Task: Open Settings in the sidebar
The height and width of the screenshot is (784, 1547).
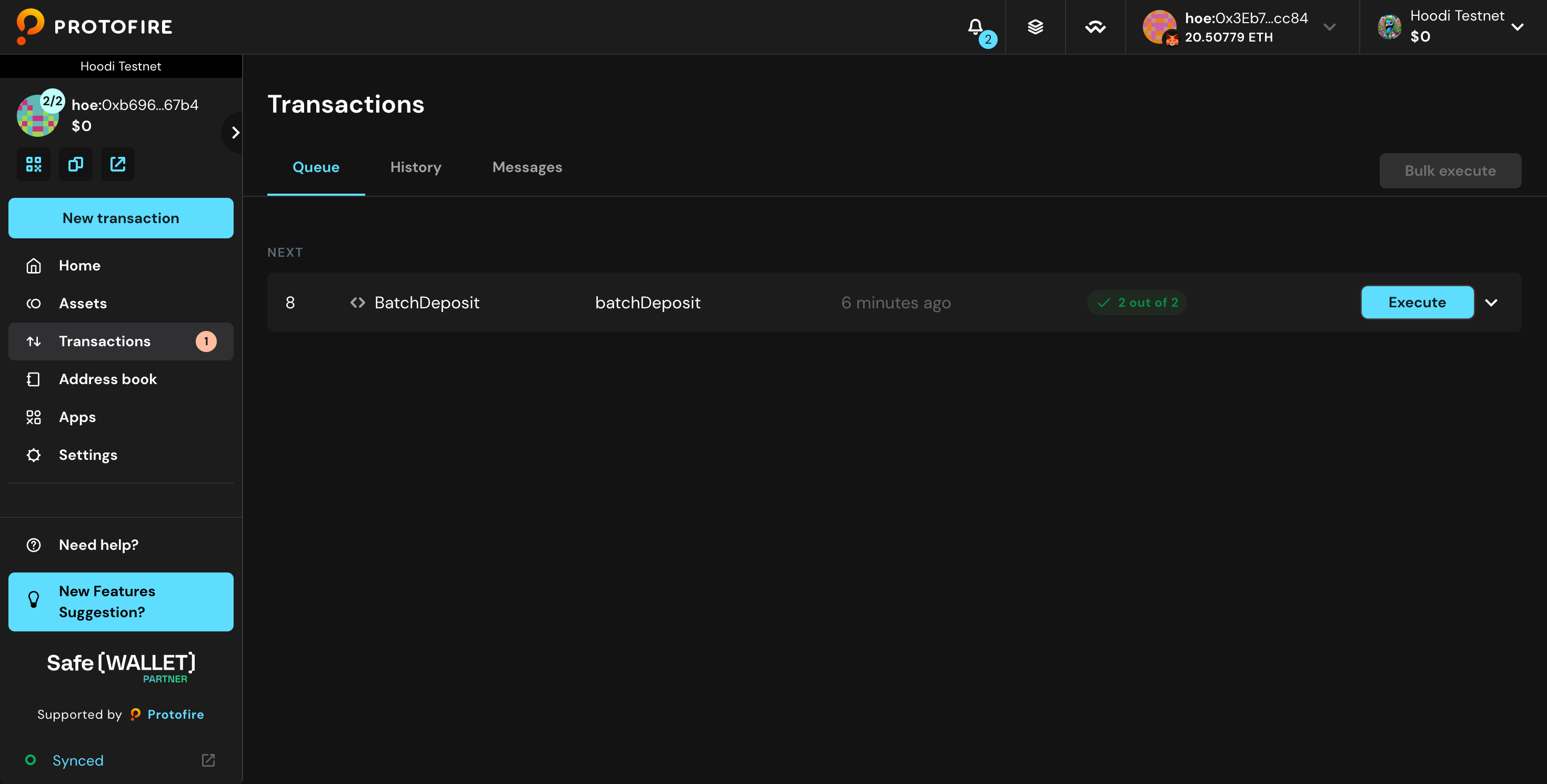Action: click(x=88, y=455)
